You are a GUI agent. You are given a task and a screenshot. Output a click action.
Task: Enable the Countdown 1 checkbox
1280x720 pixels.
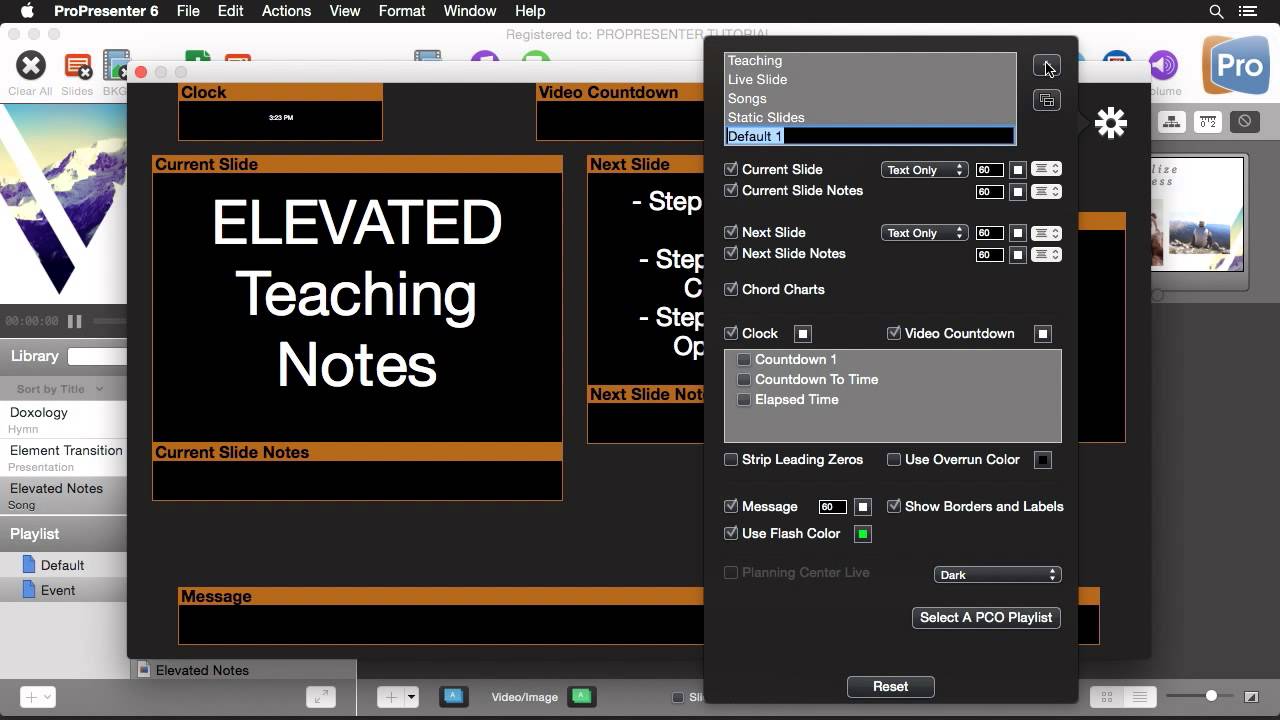[x=744, y=359]
